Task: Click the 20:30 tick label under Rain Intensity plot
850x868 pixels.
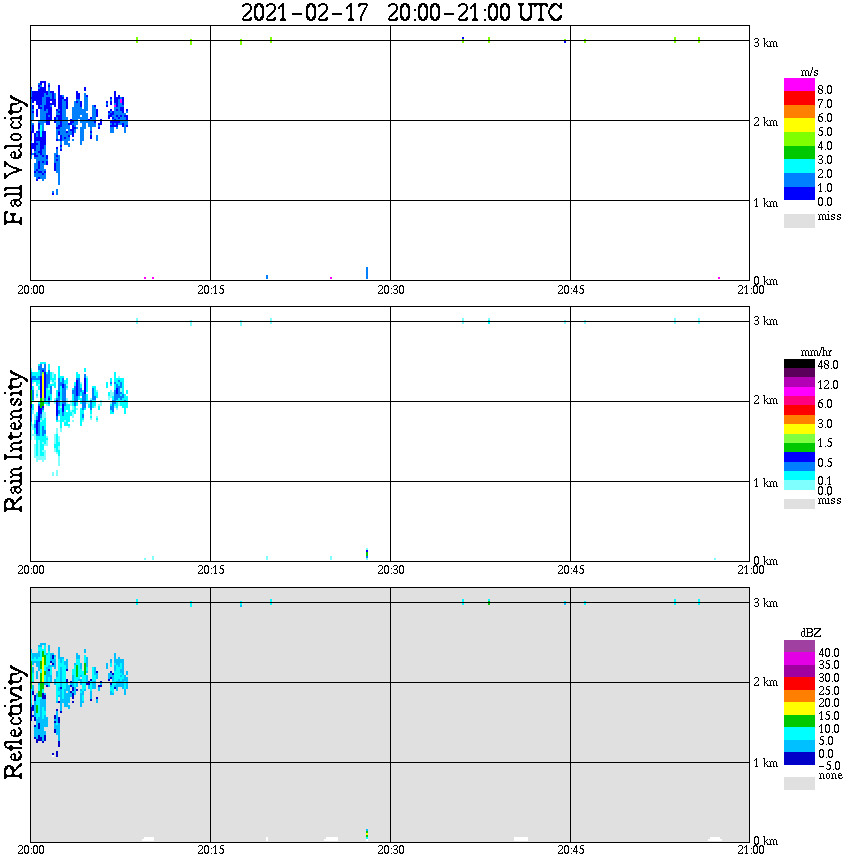Action: [391, 570]
